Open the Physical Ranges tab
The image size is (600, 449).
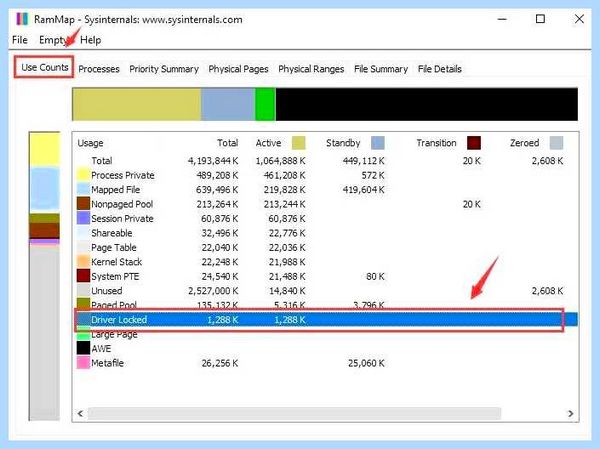(311, 69)
